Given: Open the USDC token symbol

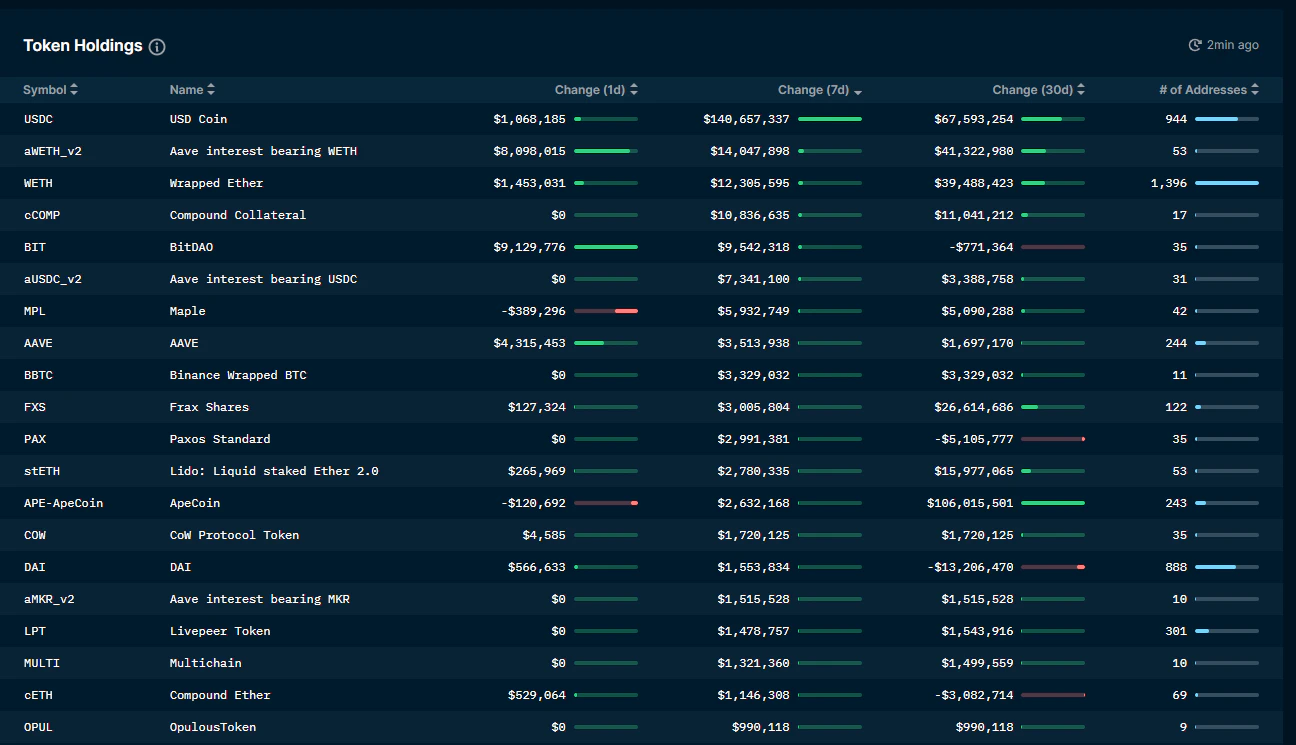Looking at the screenshot, I should click(40, 119).
